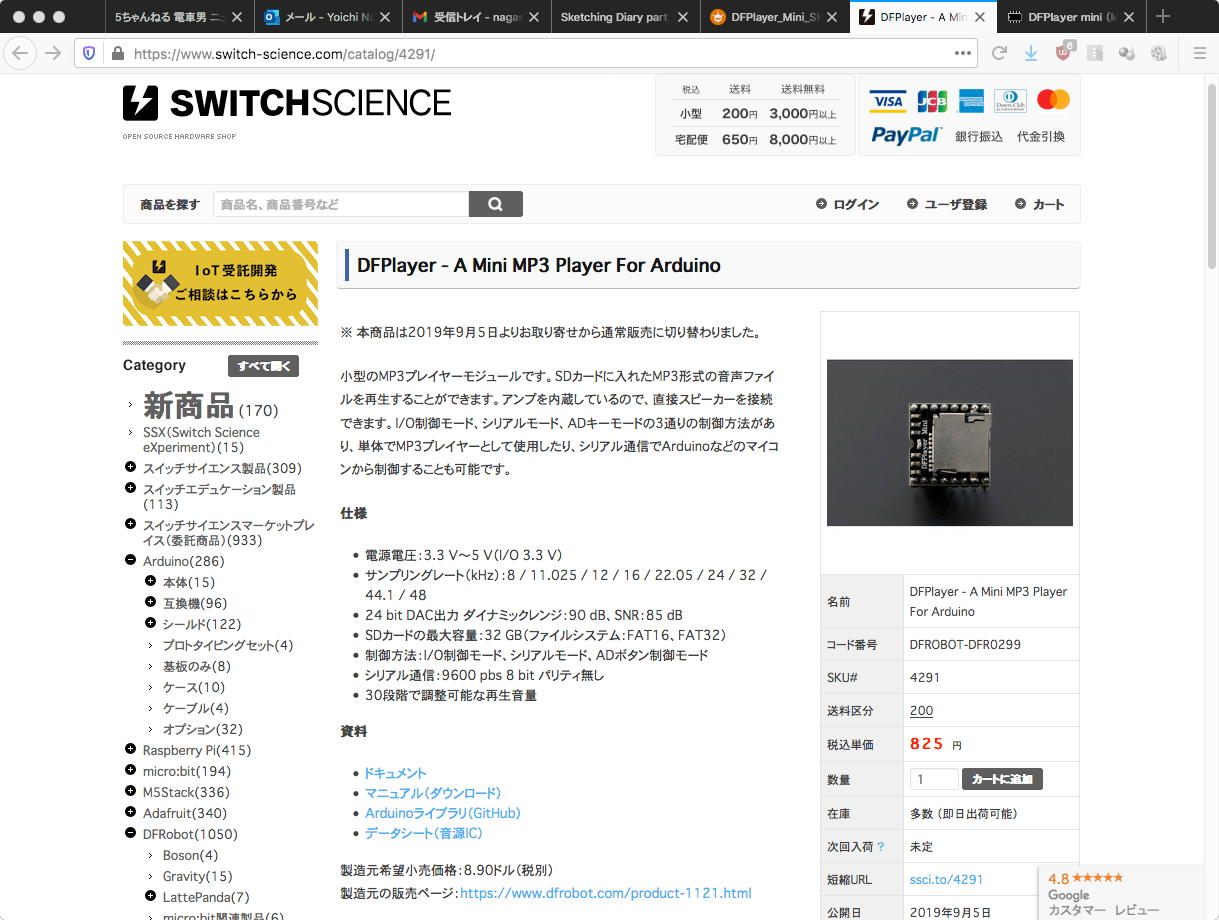Screen dimensions: 1219x920
Task: Click the すべて開く expand-all button
Action: 263,366
